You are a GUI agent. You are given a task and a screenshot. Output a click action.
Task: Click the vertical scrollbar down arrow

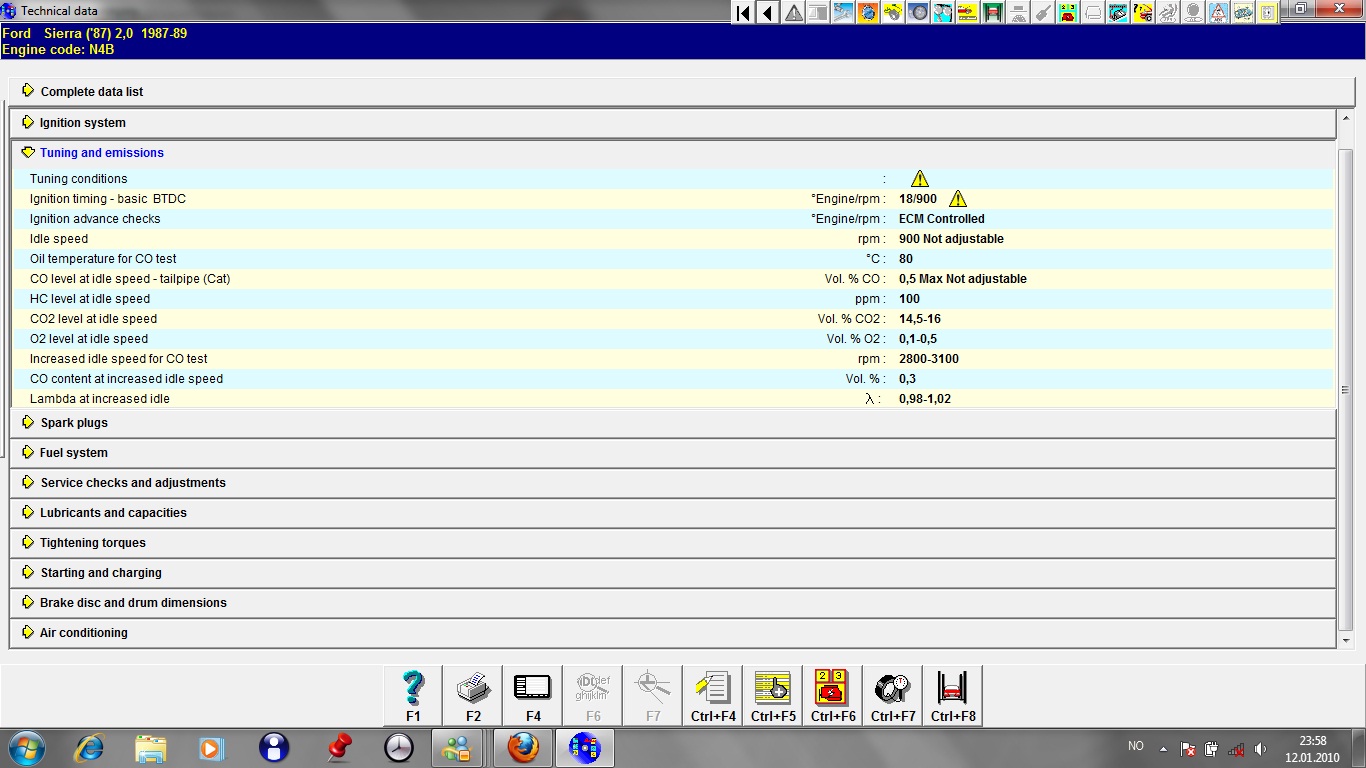coord(1346,640)
